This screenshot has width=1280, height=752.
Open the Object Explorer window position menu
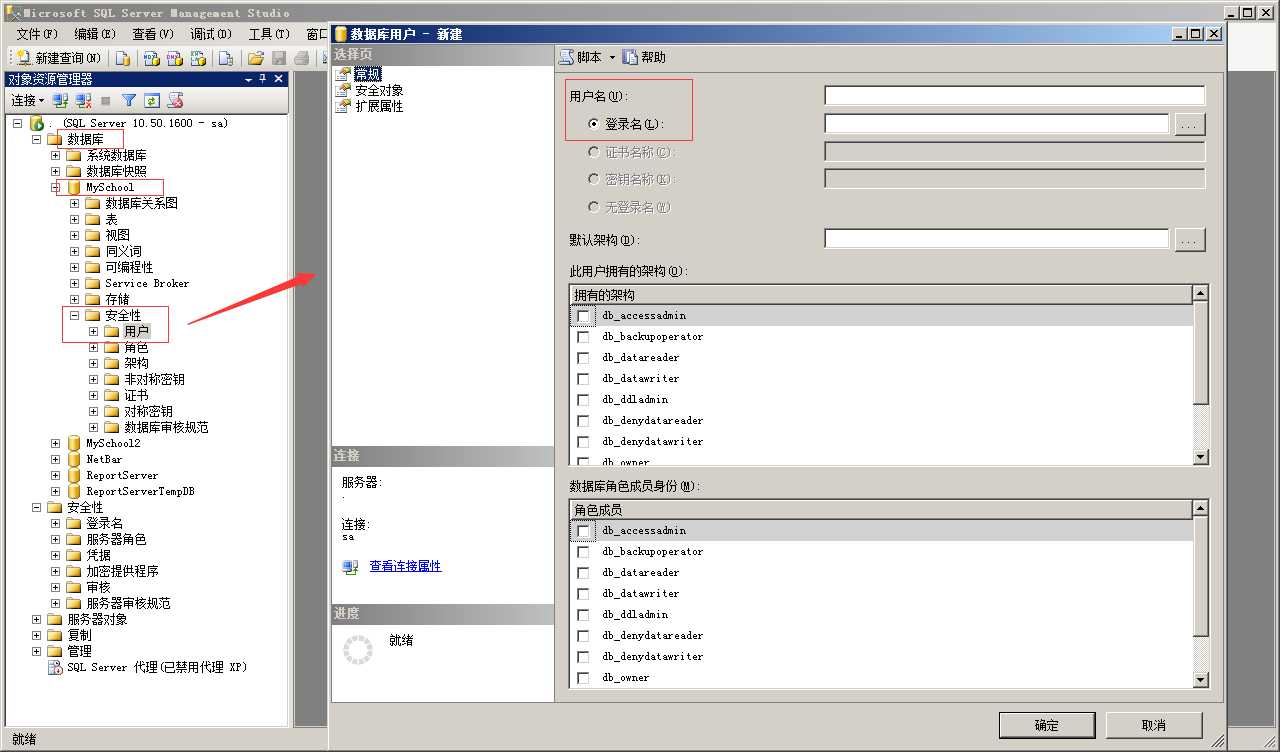click(248, 79)
